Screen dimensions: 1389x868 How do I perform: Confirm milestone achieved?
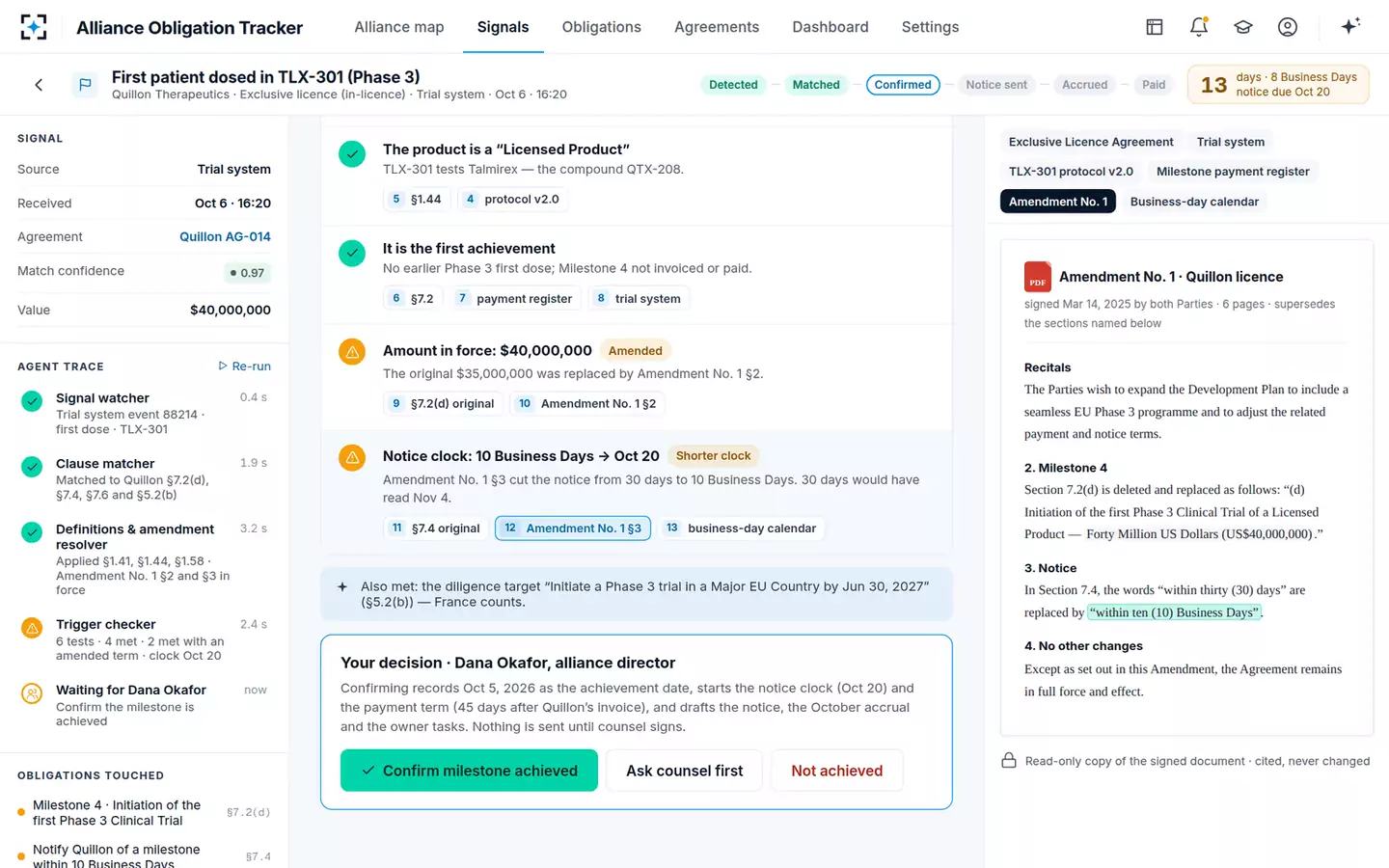pos(469,771)
